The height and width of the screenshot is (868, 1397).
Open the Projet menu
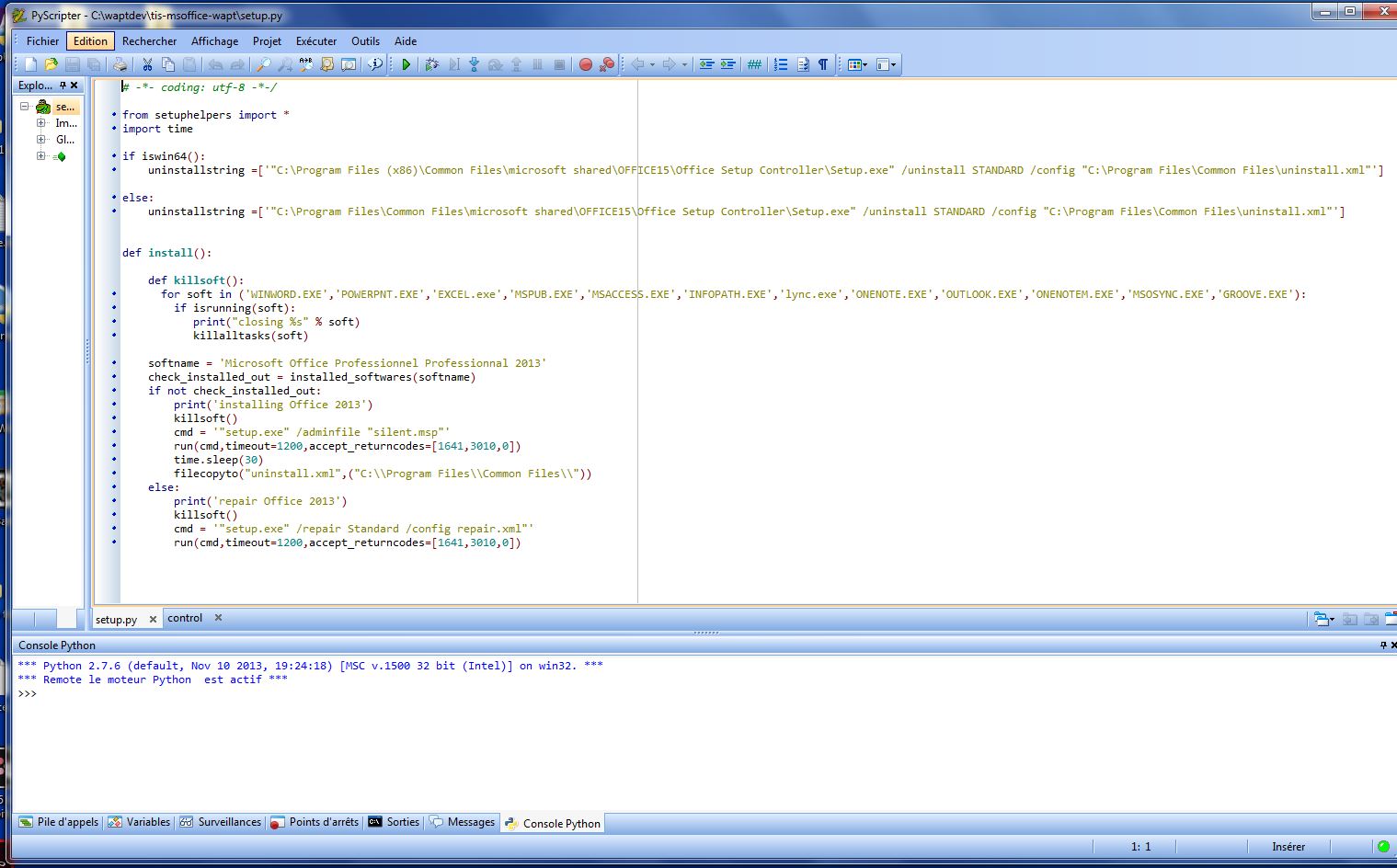pos(267,40)
